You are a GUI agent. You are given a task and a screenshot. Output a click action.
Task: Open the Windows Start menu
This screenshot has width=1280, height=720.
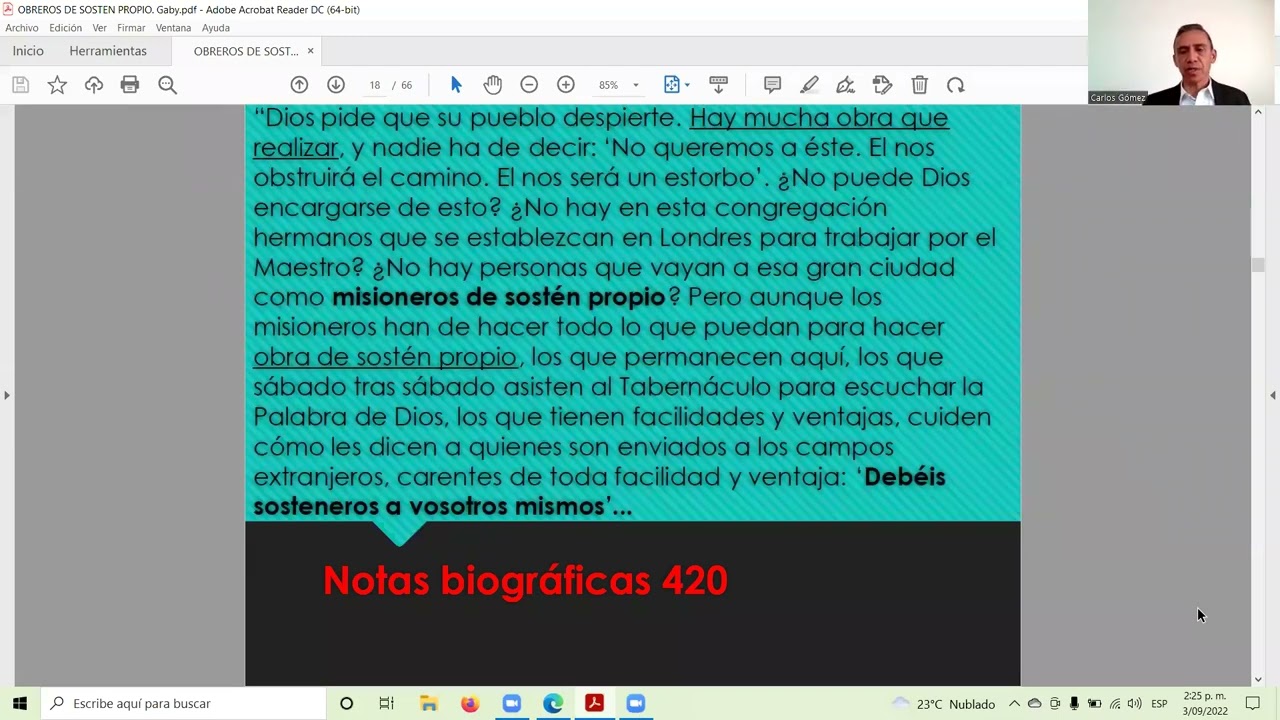pyautogui.click(x=19, y=703)
